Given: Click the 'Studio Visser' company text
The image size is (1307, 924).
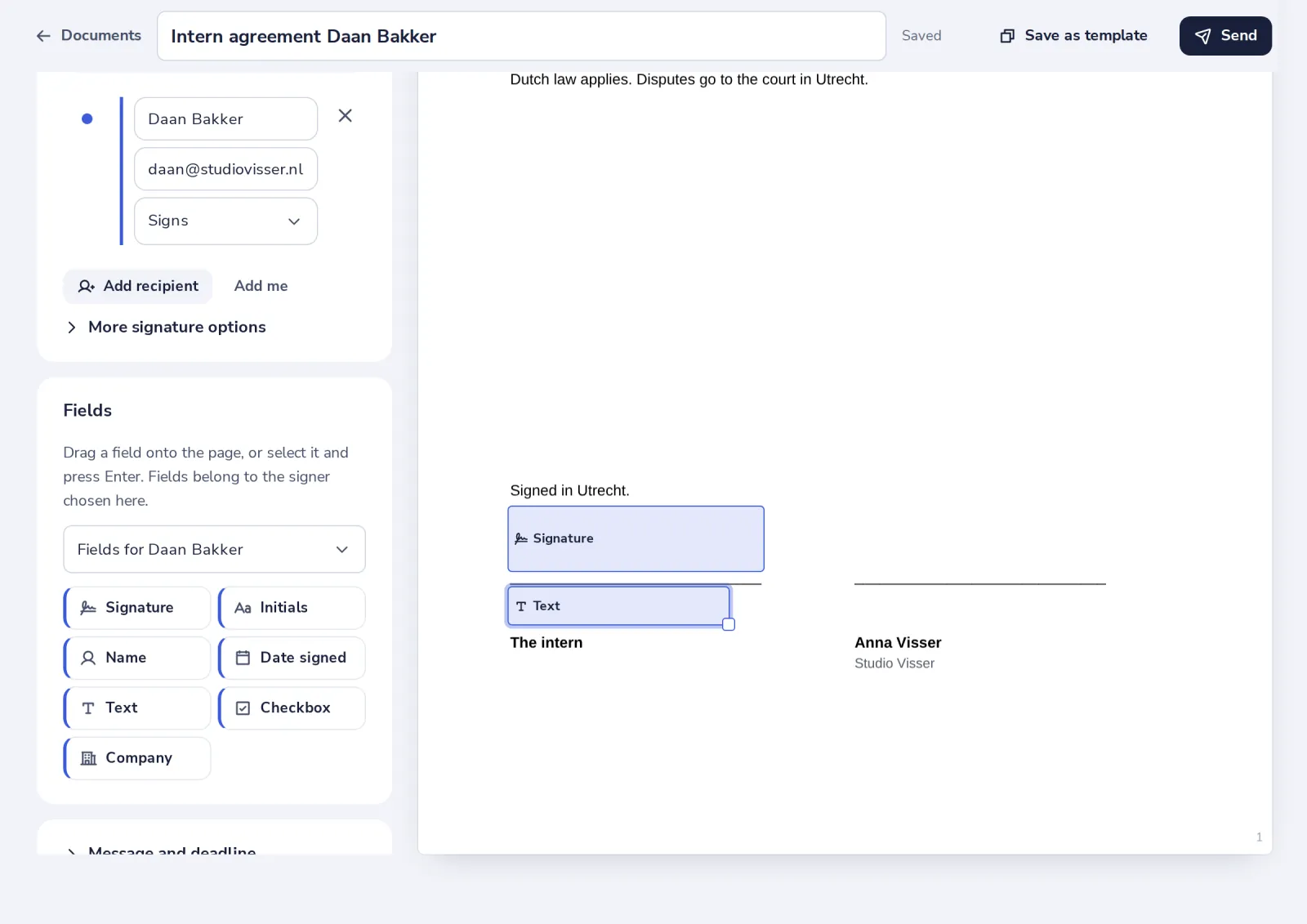Looking at the screenshot, I should coord(894,663).
